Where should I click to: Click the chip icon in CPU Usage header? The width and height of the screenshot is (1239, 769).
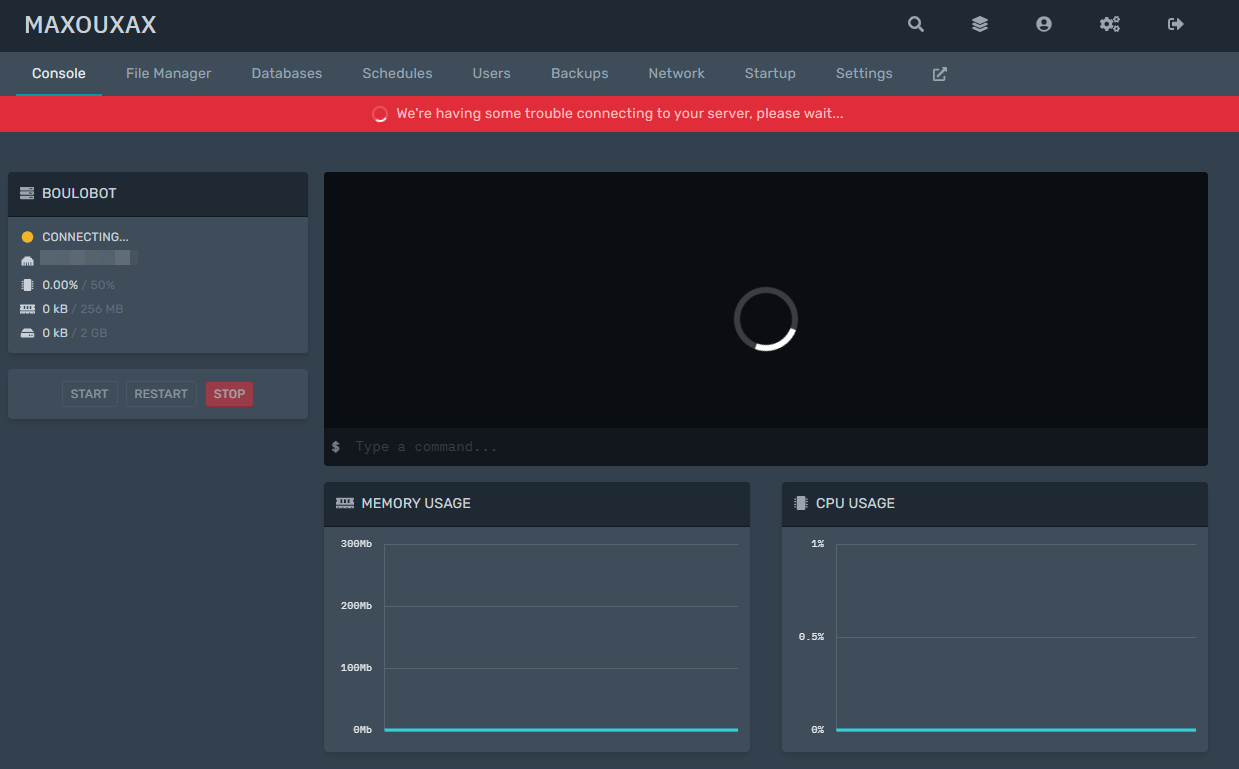801,503
